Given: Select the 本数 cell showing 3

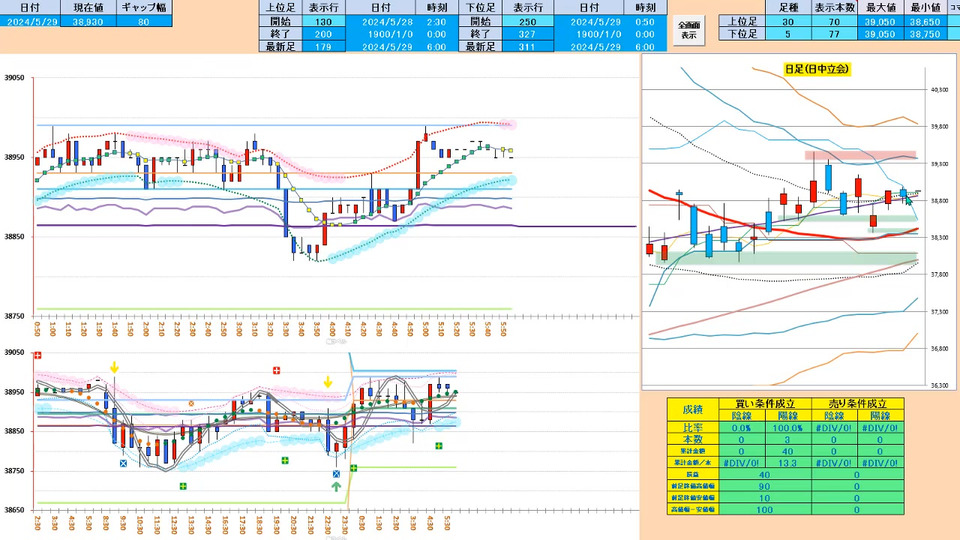Looking at the screenshot, I should [787, 440].
